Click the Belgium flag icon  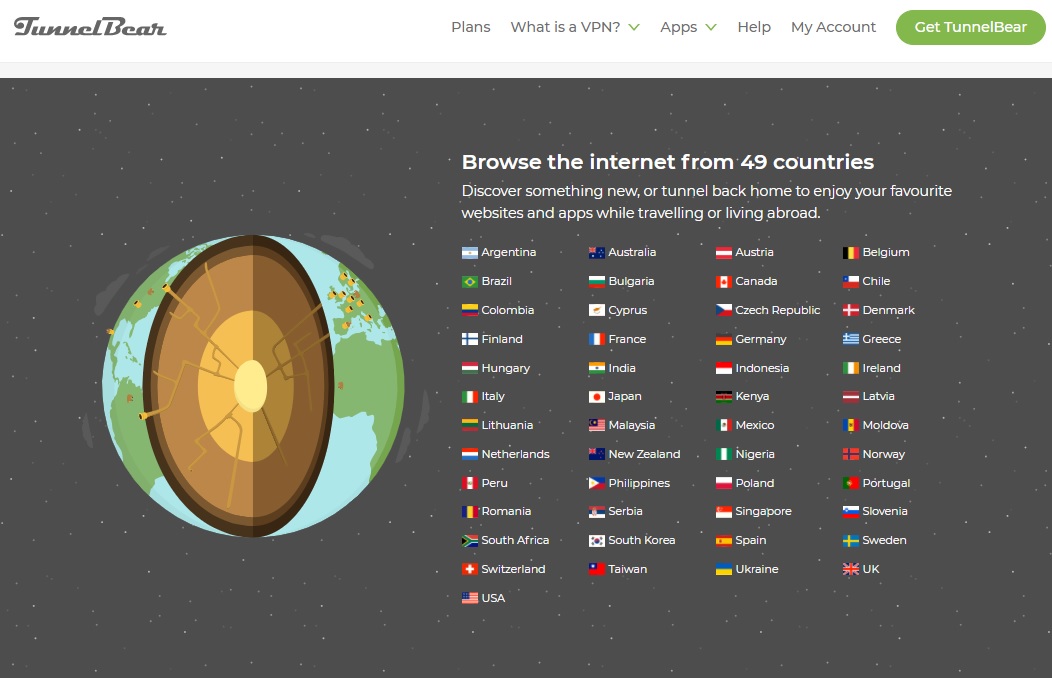851,253
